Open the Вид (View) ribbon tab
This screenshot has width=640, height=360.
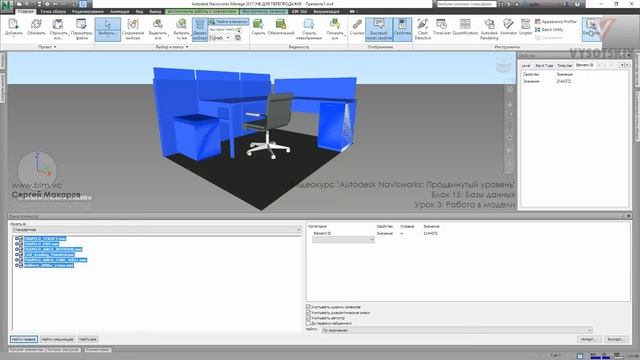point(139,11)
